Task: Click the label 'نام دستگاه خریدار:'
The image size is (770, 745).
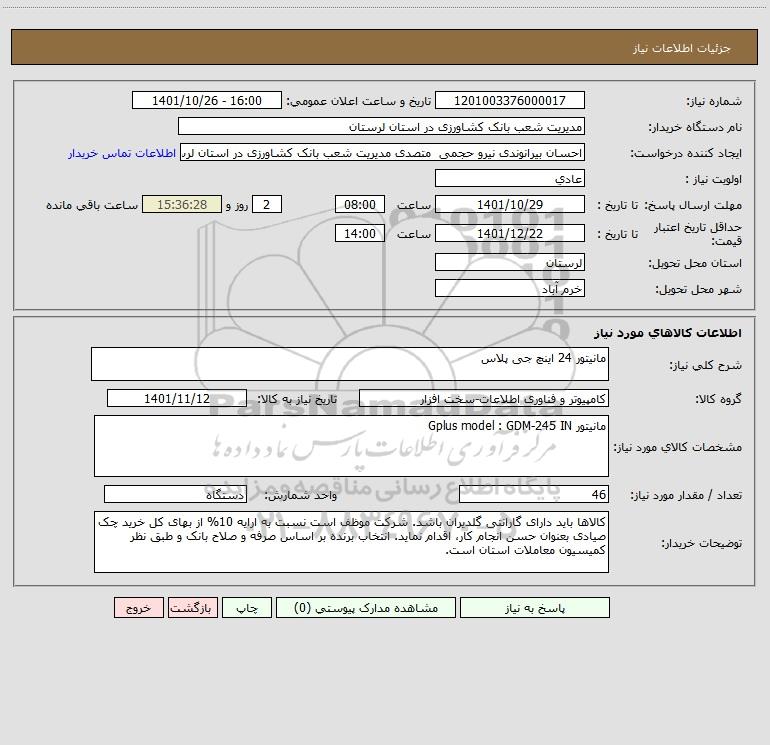Action: (x=695, y=128)
